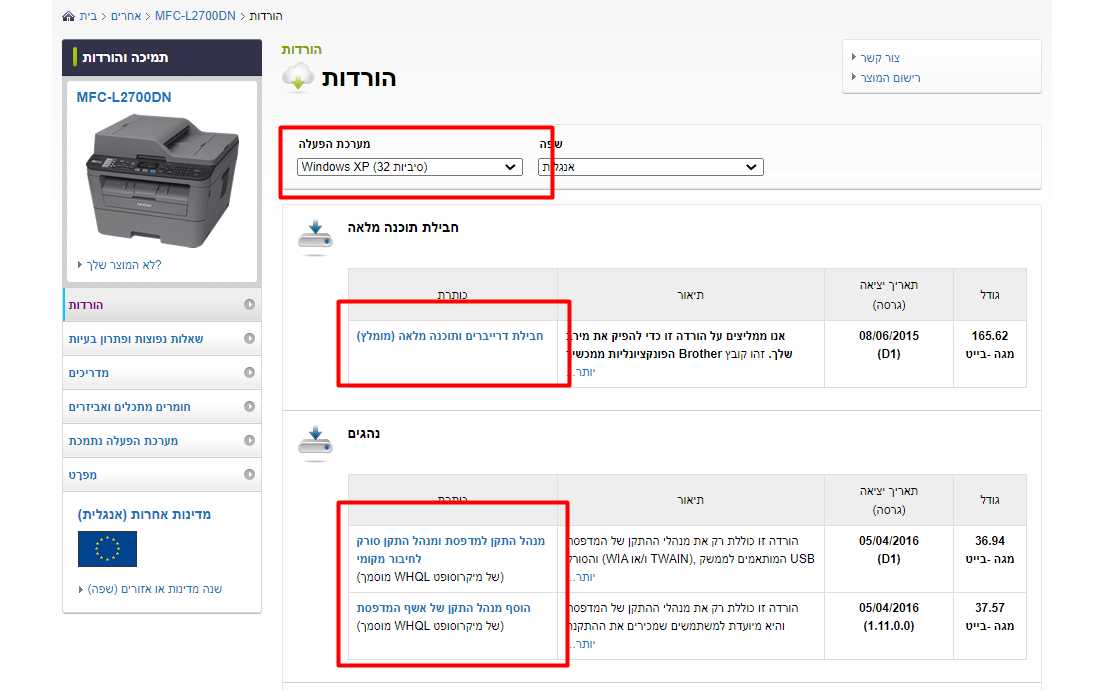The height and width of the screenshot is (691, 1120).
Task: Click the תמיכה והורדות sidebar header
Action: (162, 58)
